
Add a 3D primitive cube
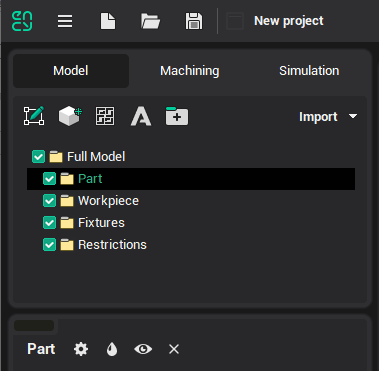point(70,116)
